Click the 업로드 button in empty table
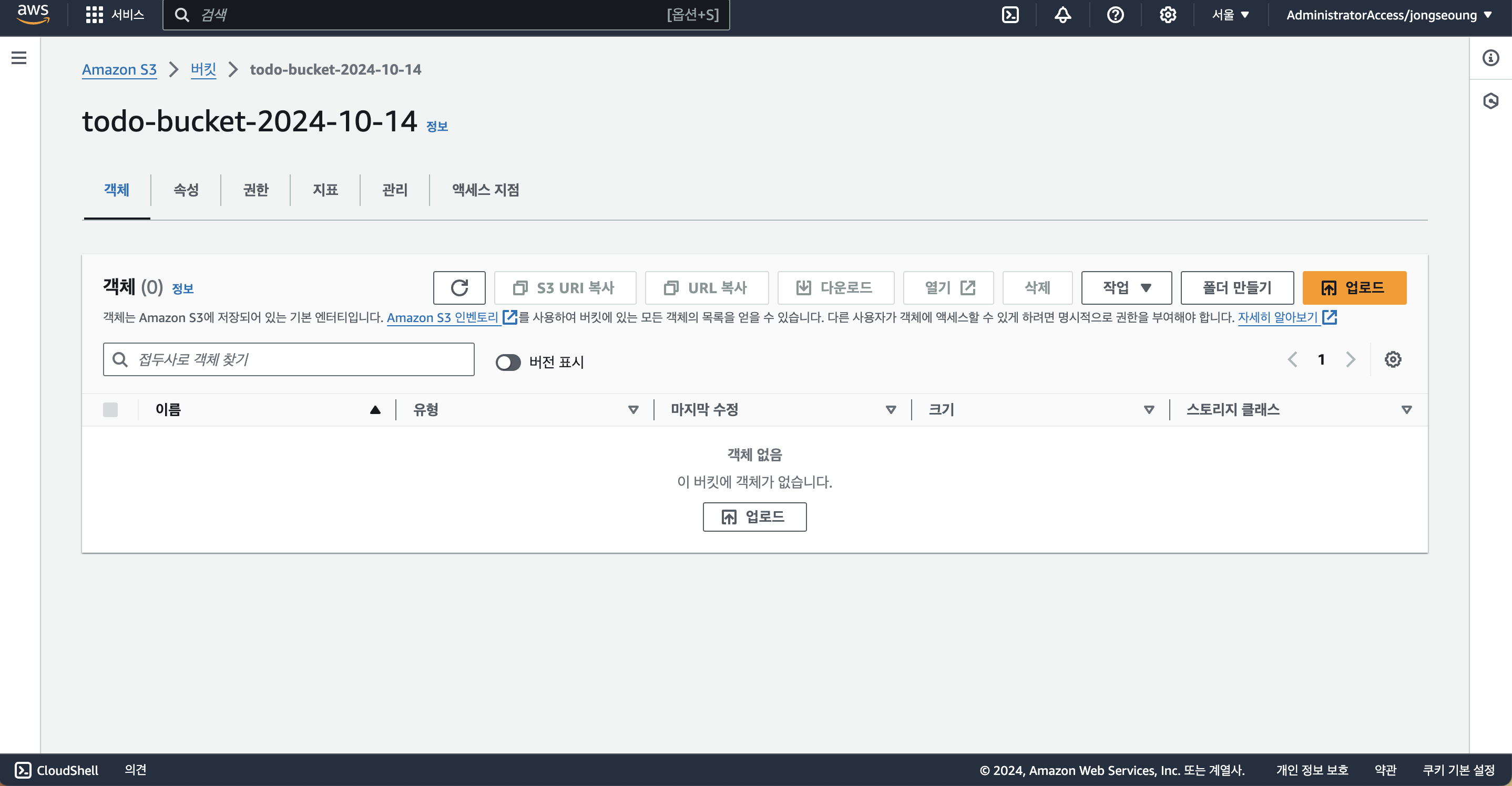Screen dimensions: 1512x786 pos(754,517)
